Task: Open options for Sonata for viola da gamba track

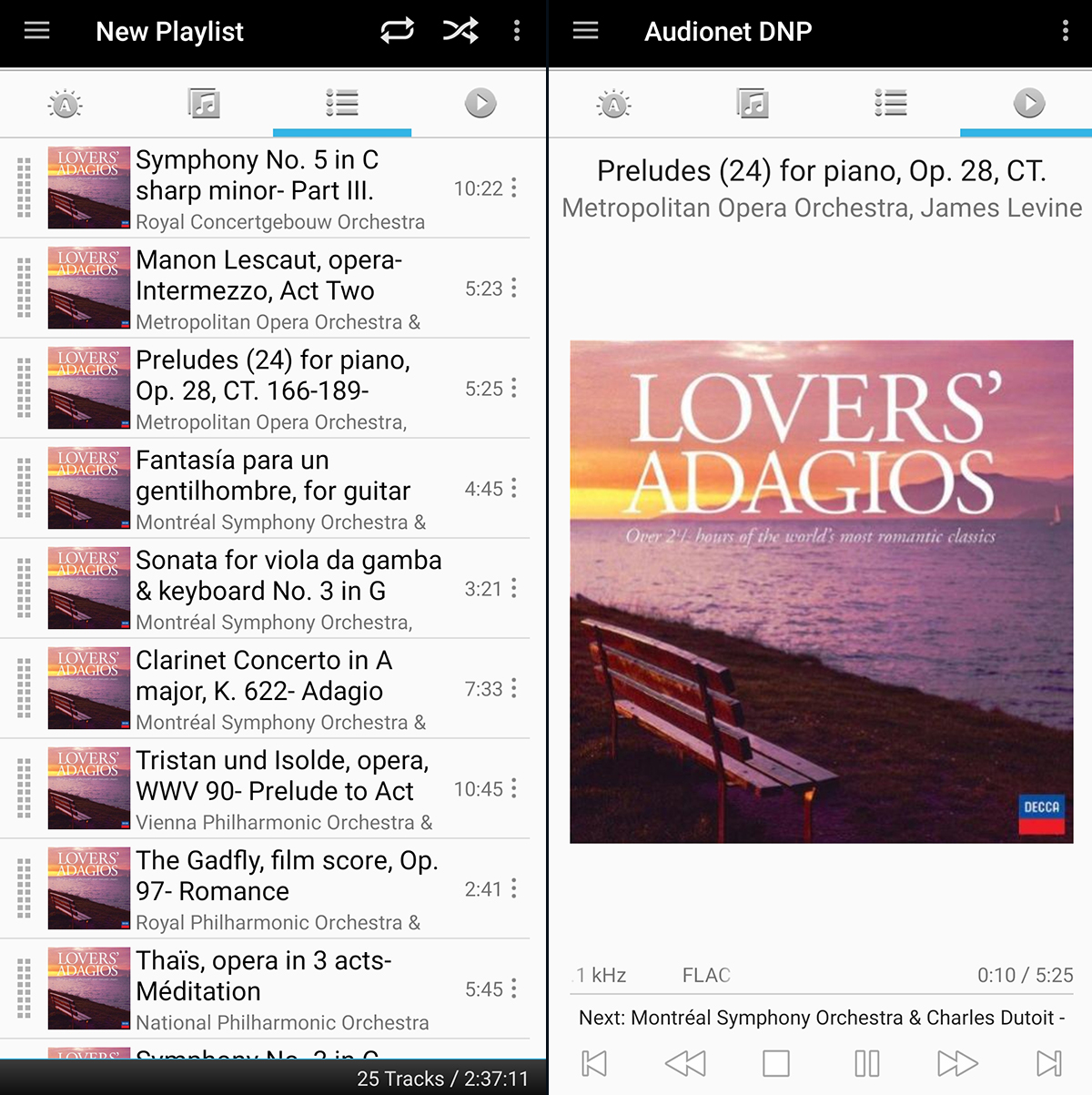Action: click(514, 589)
